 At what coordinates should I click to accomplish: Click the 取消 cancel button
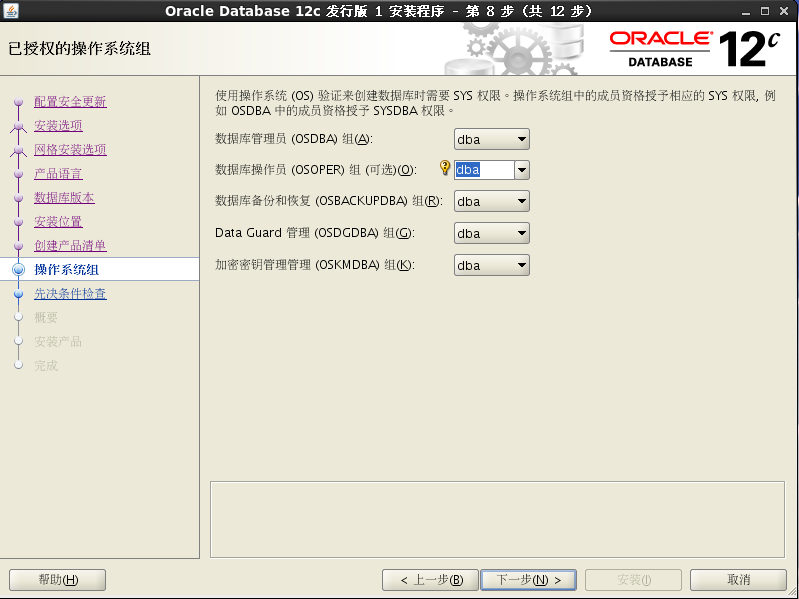click(x=738, y=580)
